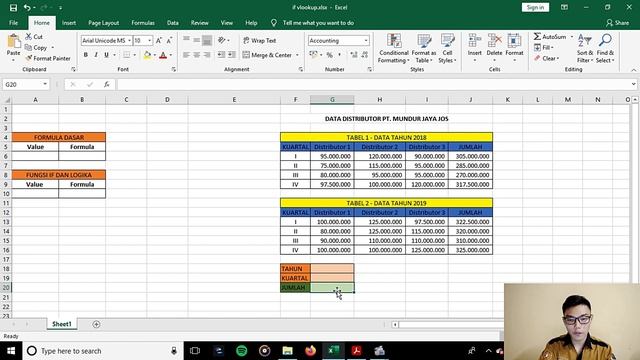The height and width of the screenshot is (360, 640).
Task: Expand the formula bar chevron
Action: [x=633, y=84]
